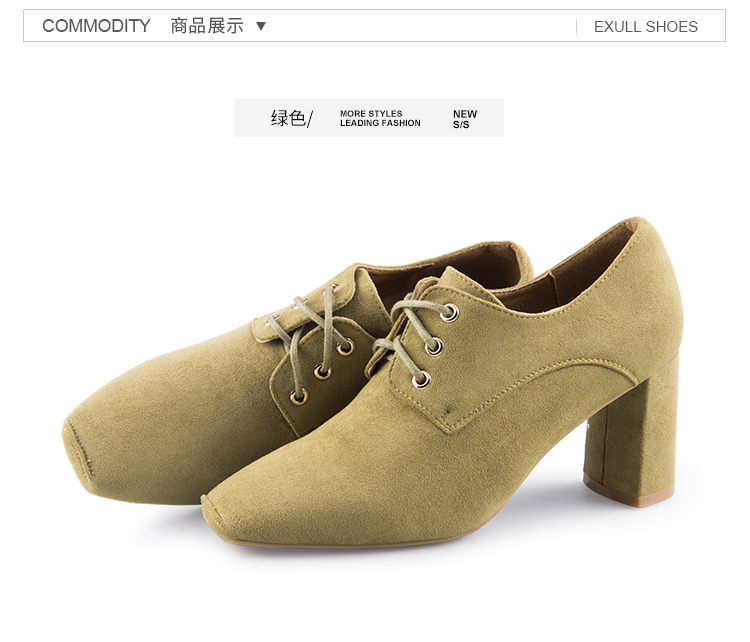
Task: Click the 绿色/ color label
Action: (x=292, y=118)
